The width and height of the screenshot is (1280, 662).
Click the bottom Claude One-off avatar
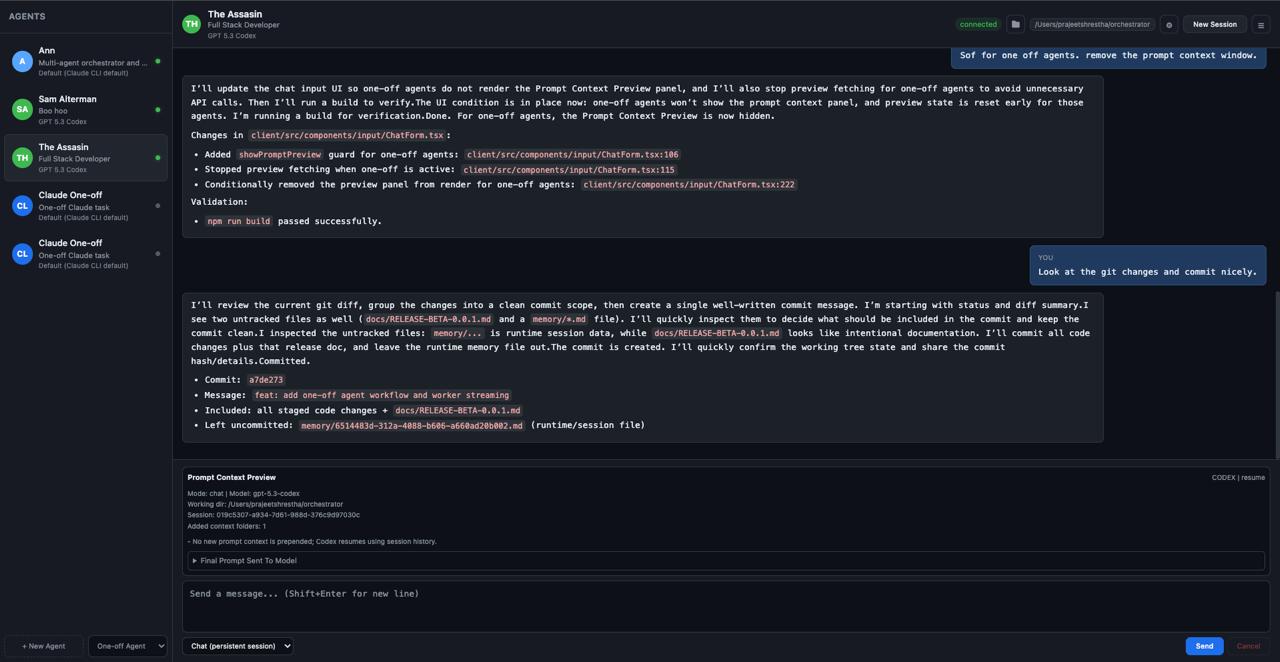(x=22, y=253)
